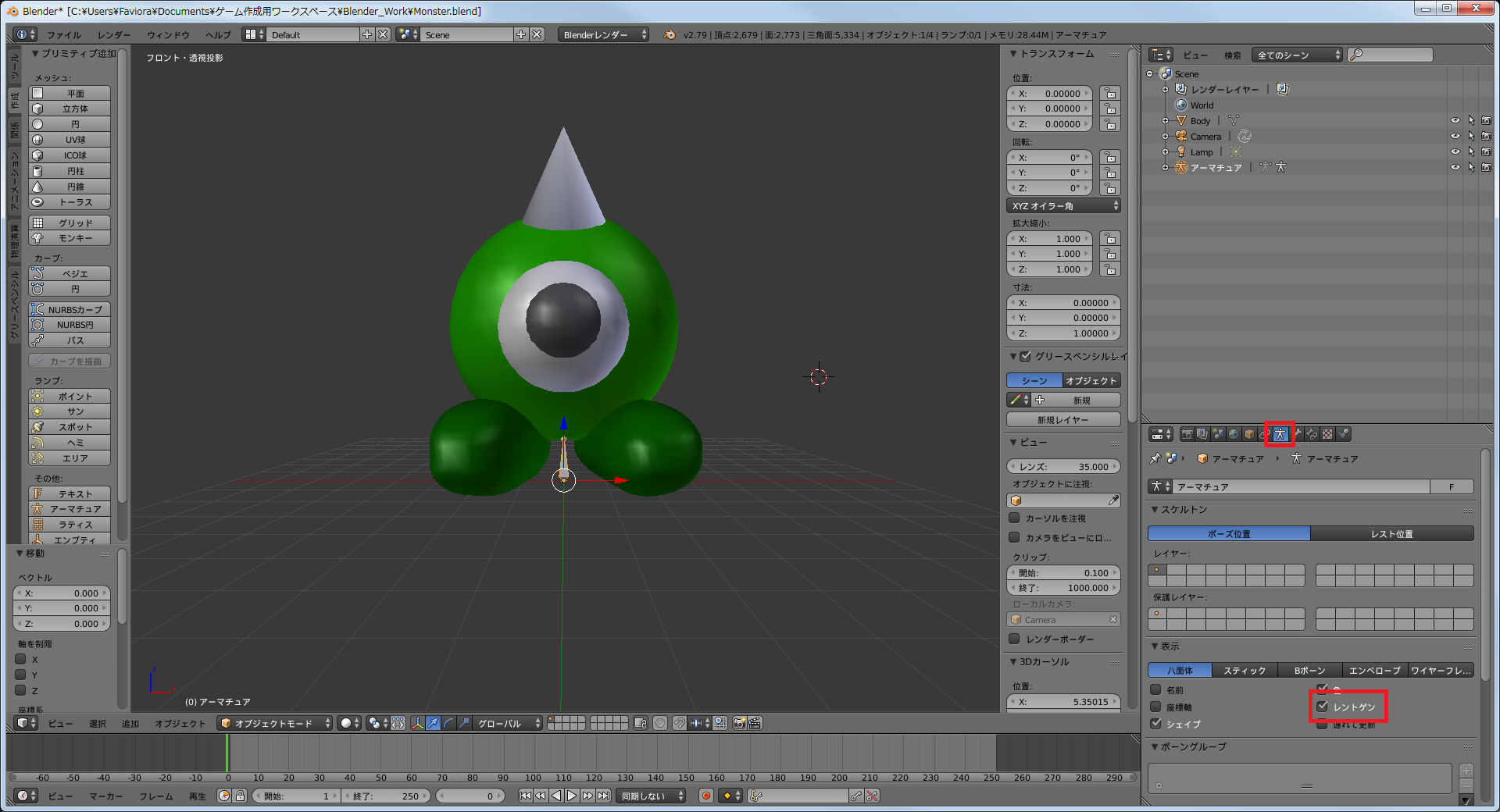Click the OpenGL render image camera icon

[x=739, y=723]
